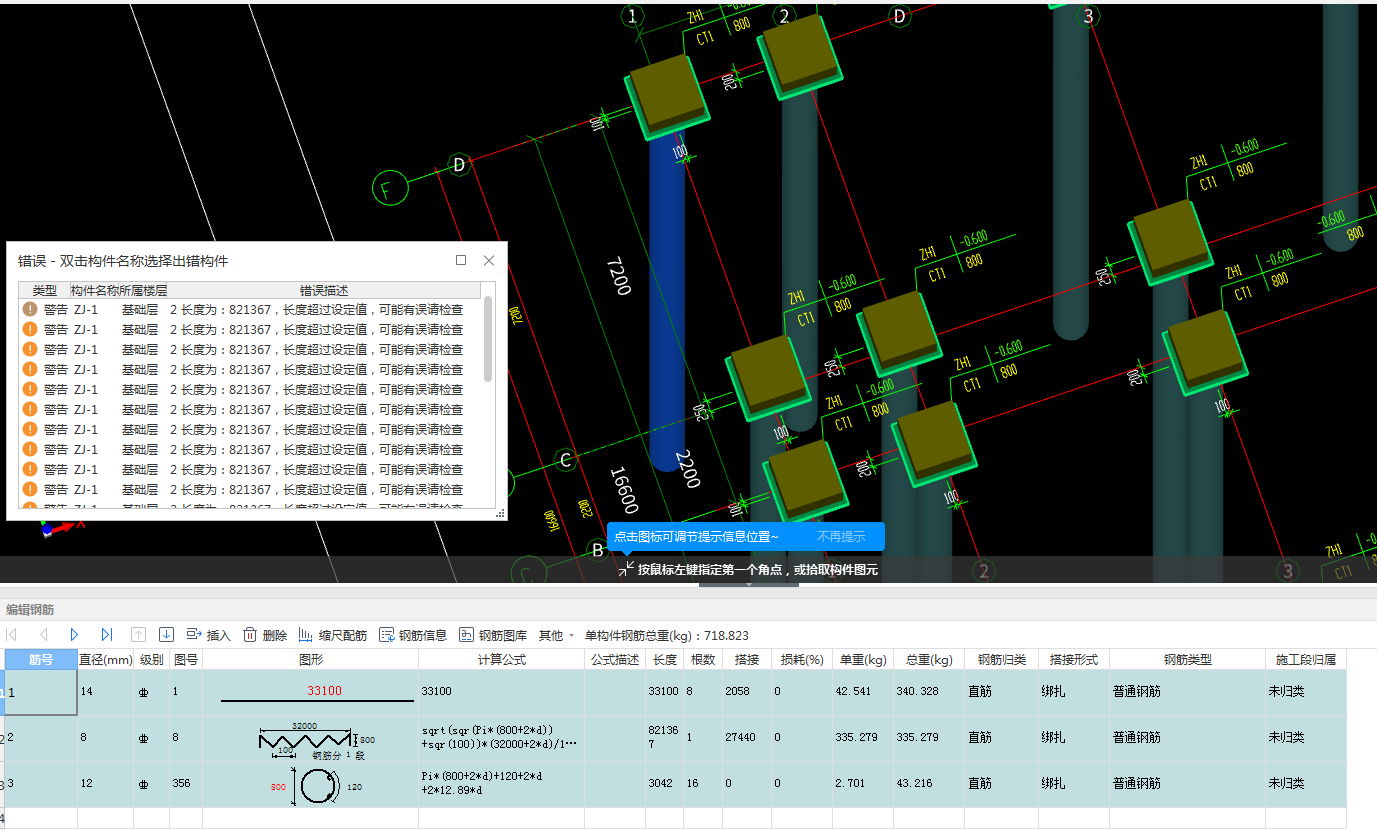Click 总重(kg) column header
Image resolution: width=1377 pixels, height=830 pixels.
point(930,659)
